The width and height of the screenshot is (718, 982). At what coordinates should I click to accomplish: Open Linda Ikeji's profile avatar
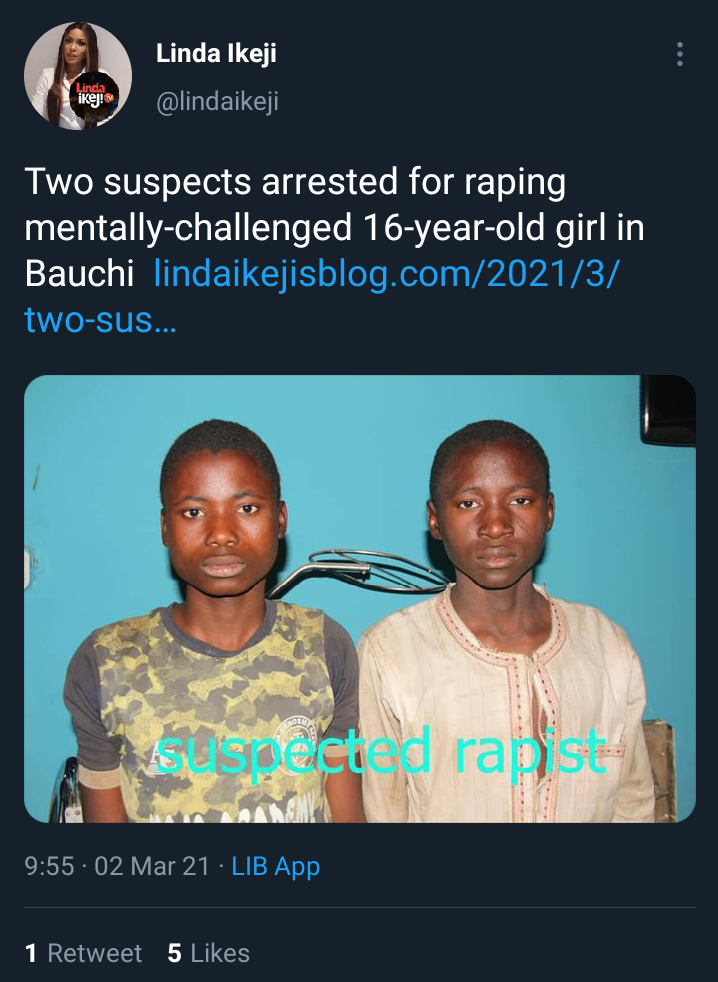coord(78,76)
